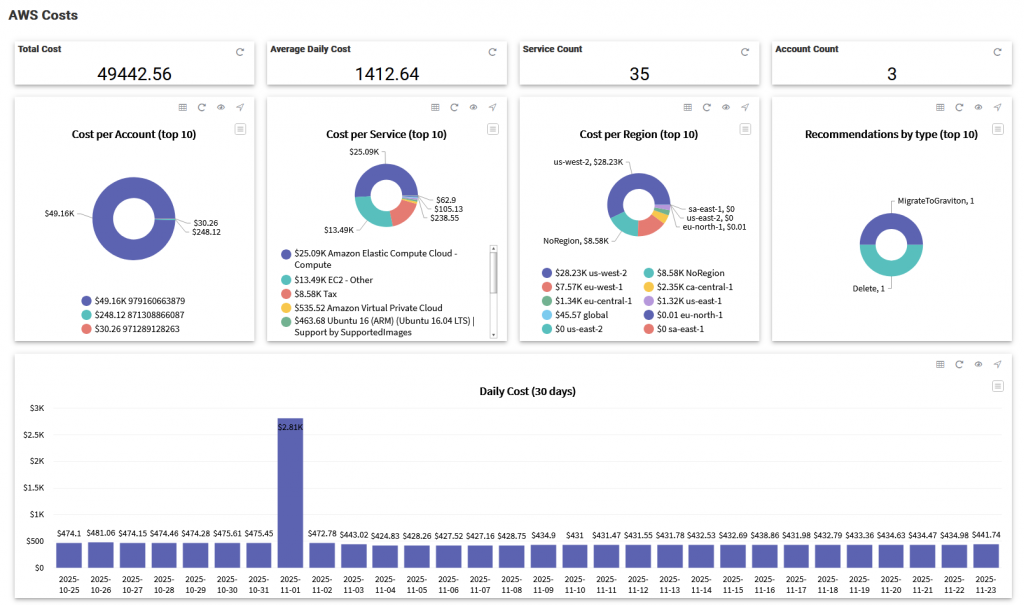Toggle eye visibility icon on Cost per Account

pyautogui.click(x=221, y=107)
